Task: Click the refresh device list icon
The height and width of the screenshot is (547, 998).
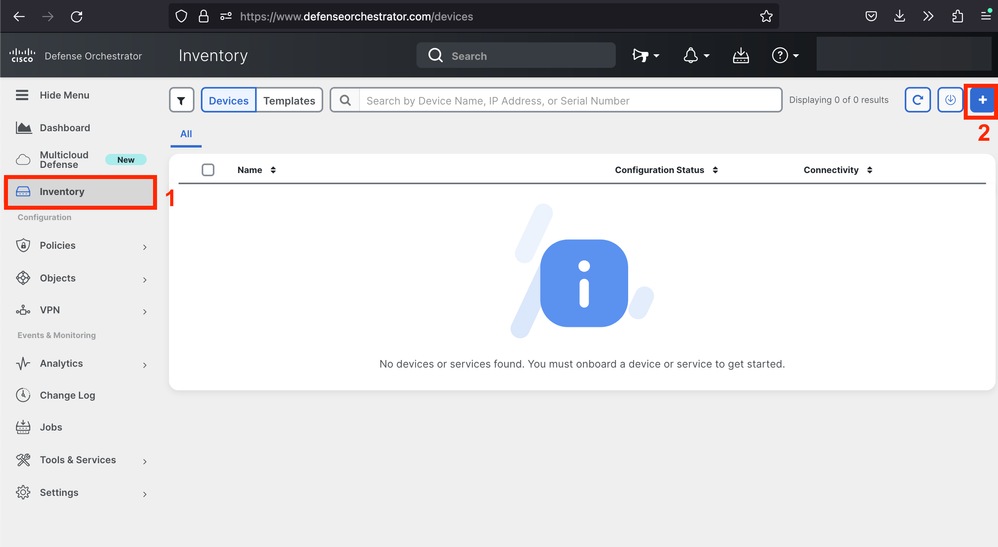Action: (917, 100)
